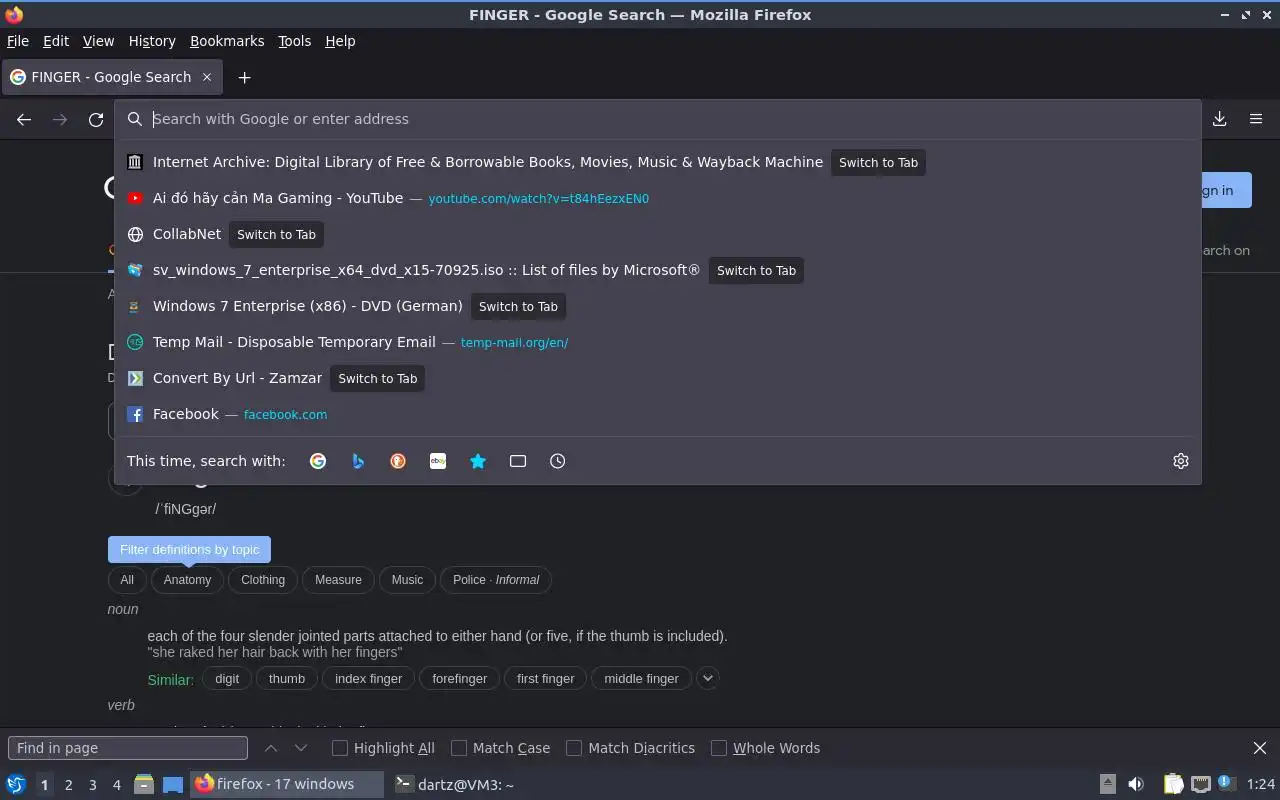Viewport: 1280px width, 800px height.
Task: Toggle Highlight All checkbox
Action: 340,748
